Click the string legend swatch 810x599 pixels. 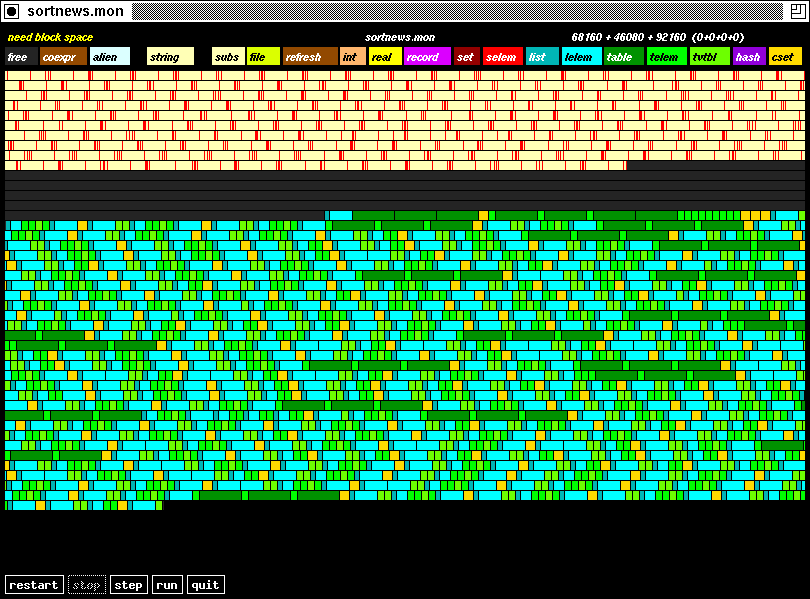(x=170, y=57)
